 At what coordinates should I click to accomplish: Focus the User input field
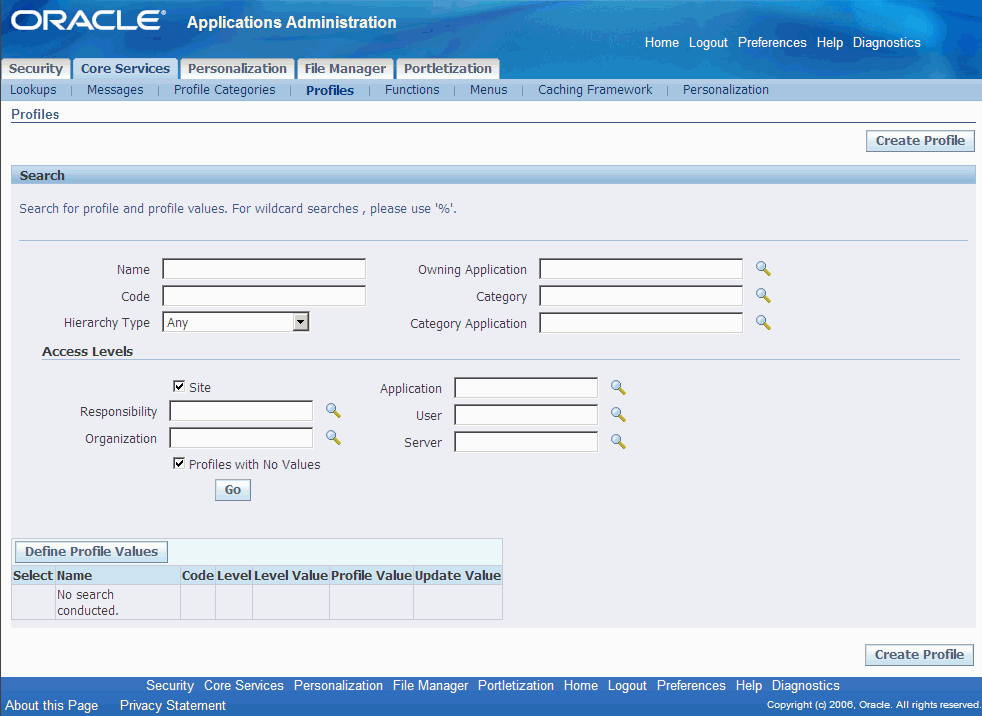526,415
